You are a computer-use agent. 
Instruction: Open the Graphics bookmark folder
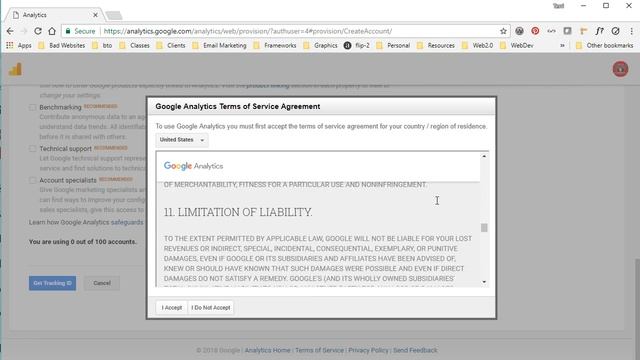tap(320, 45)
